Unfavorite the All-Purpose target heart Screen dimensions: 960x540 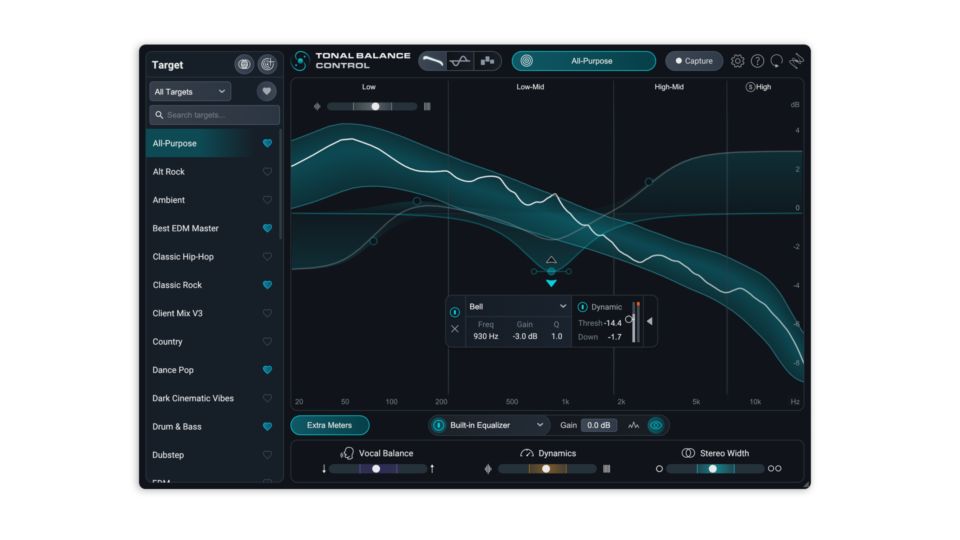268,143
